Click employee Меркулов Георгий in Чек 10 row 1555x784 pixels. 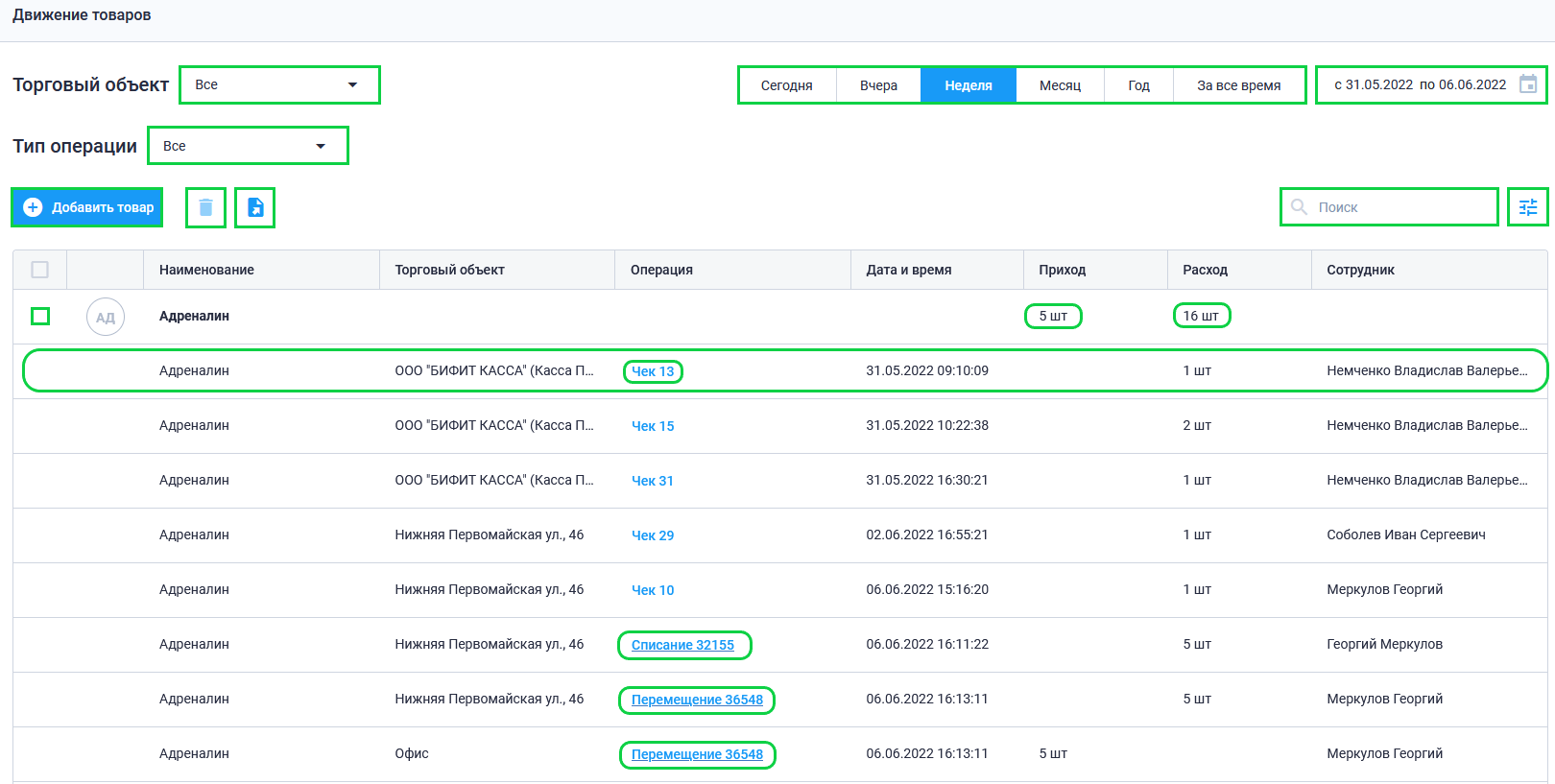point(1384,589)
